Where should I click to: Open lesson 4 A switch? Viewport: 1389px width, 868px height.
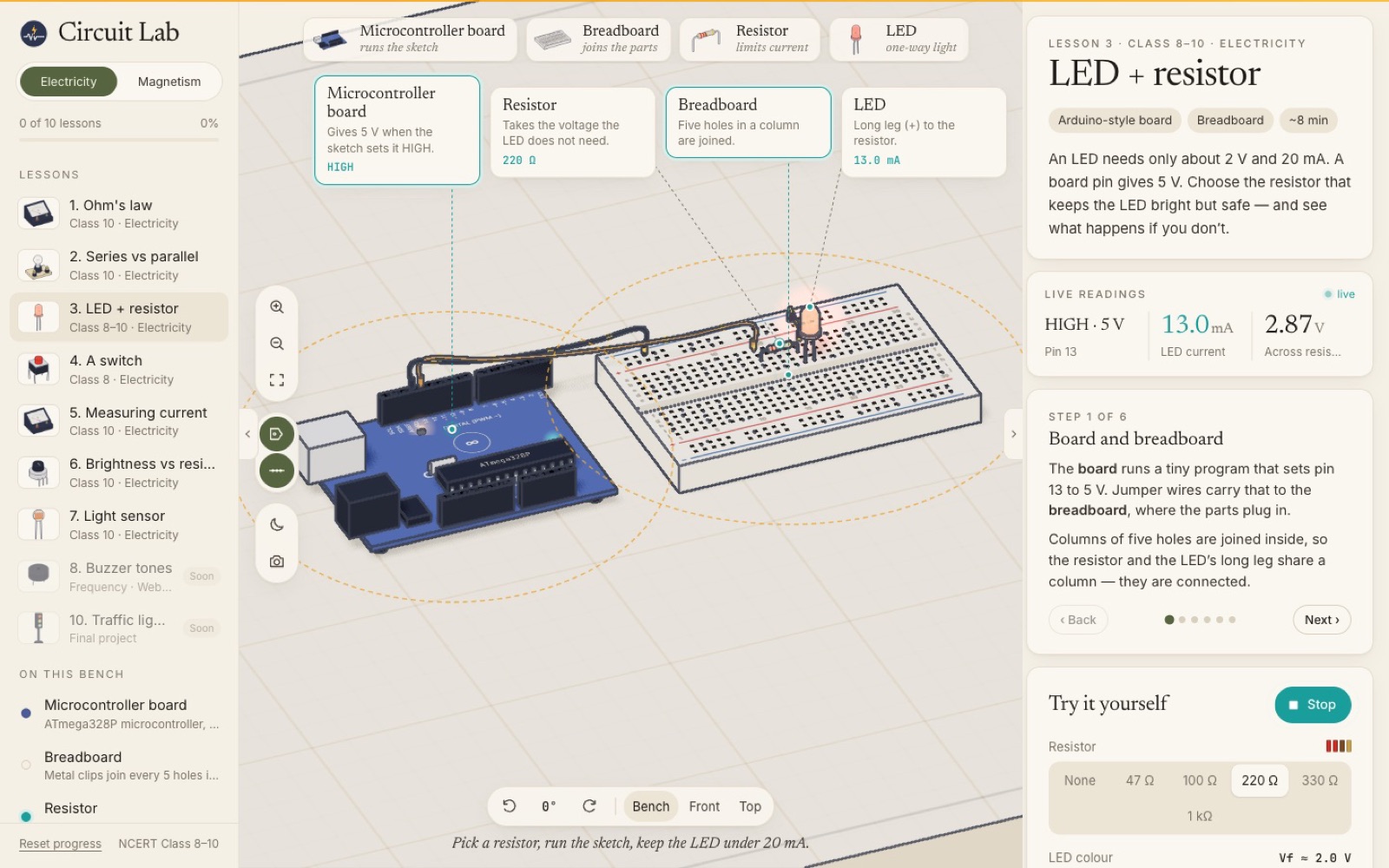tap(119, 370)
